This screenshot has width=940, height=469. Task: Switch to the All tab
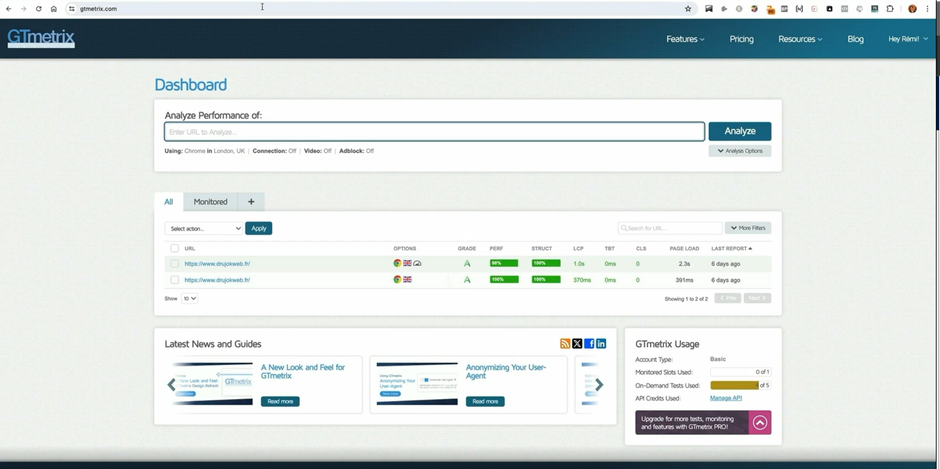(168, 202)
